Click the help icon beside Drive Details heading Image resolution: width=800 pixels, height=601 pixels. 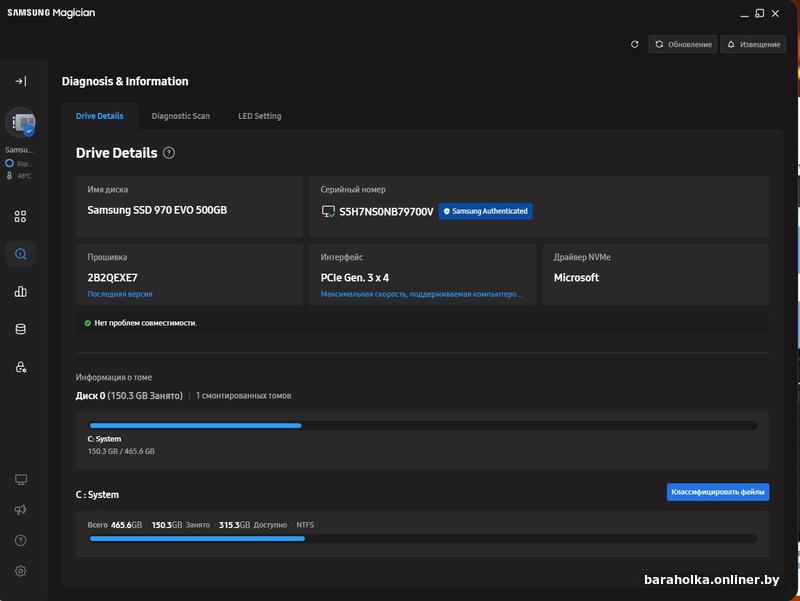click(169, 153)
